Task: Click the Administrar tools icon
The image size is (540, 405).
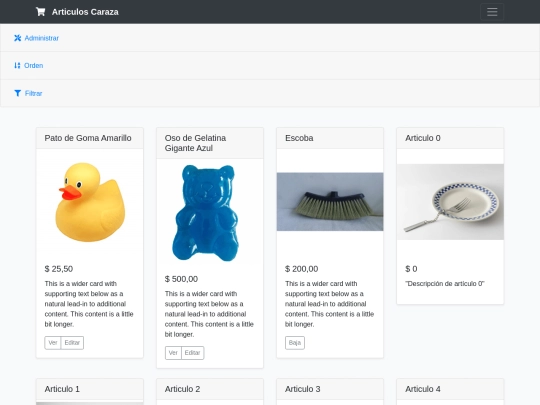Action: pos(18,38)
